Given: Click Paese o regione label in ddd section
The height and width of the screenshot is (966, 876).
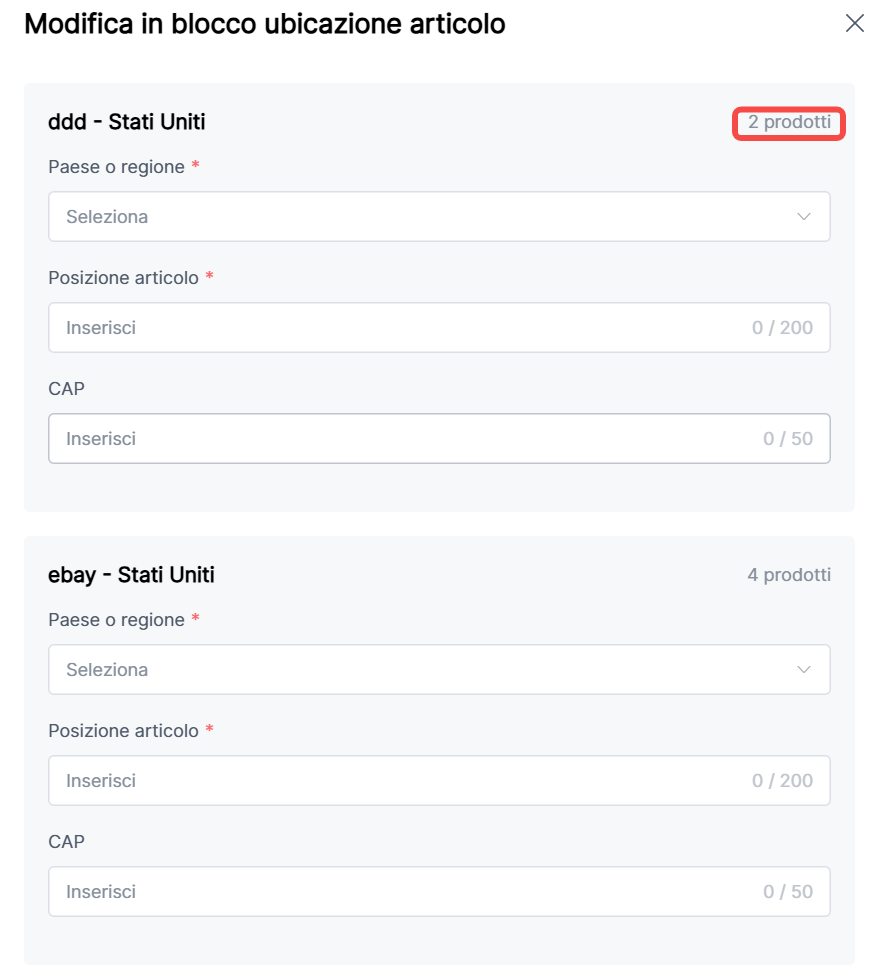Looking at the screenshot, I should coord(116,167).
